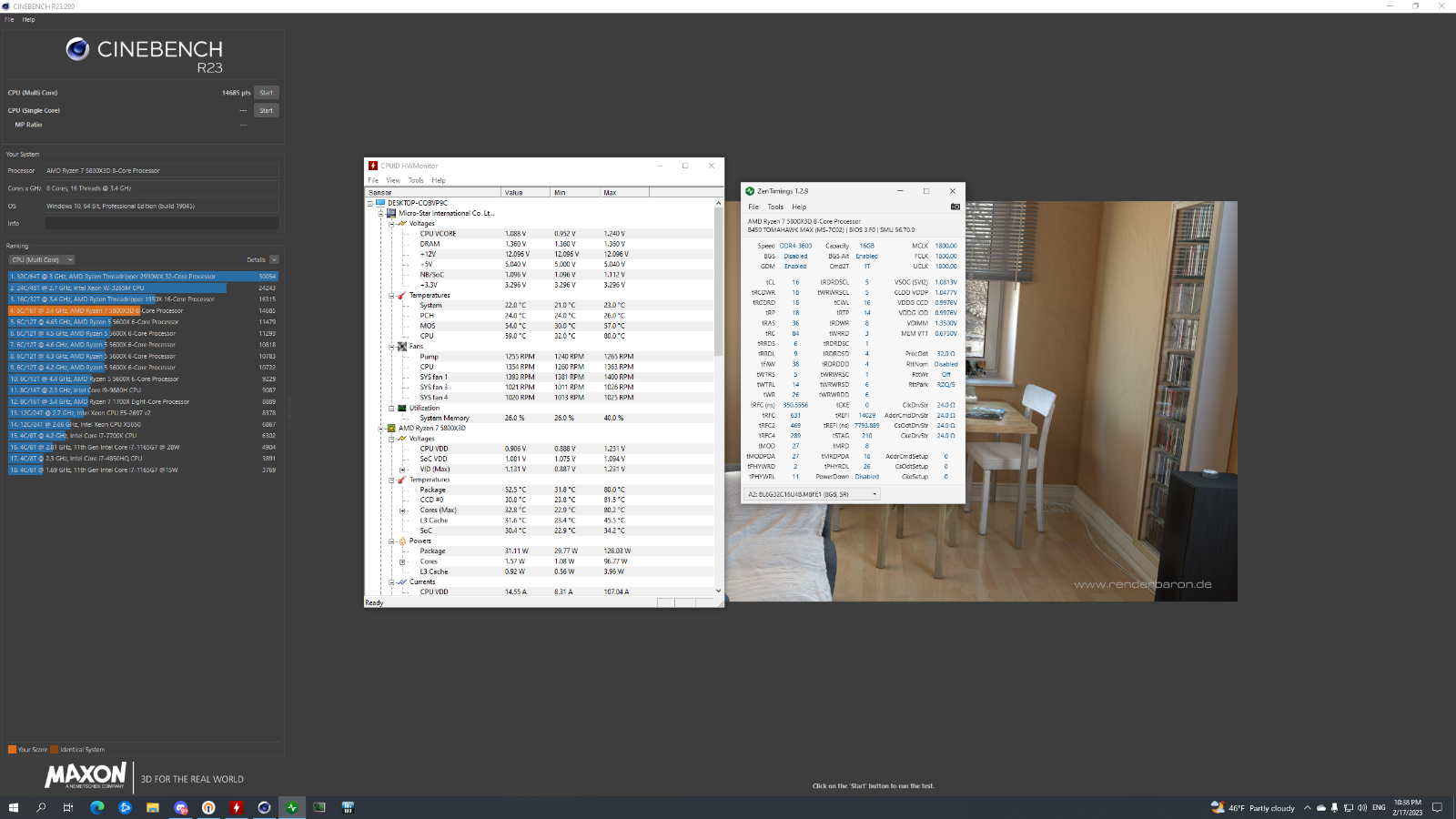
Task: Click the Powers flame icon in HWMonitor
Action: click(402, 541)
